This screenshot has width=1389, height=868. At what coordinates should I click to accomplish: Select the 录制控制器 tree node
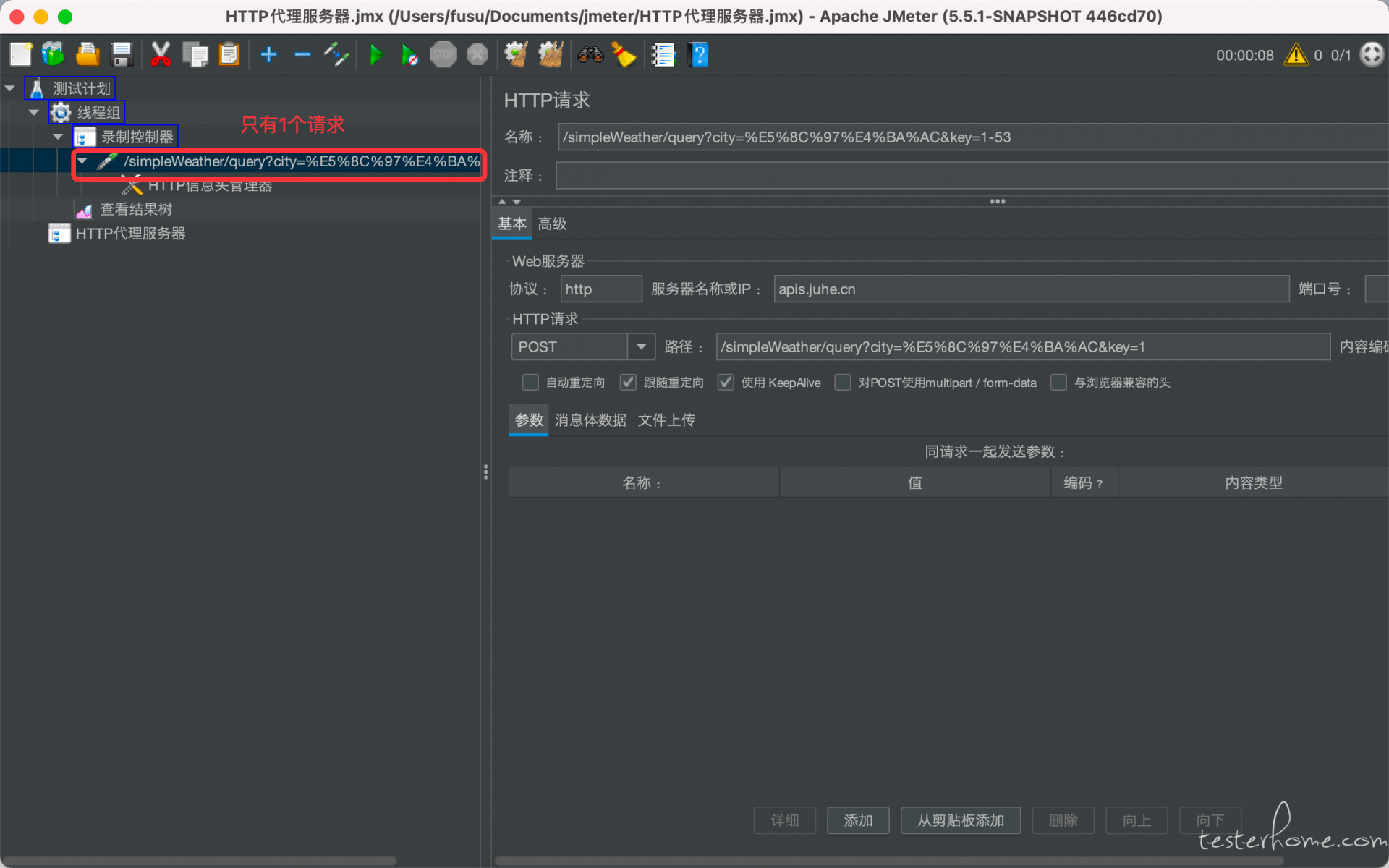[x=125, y=136]
